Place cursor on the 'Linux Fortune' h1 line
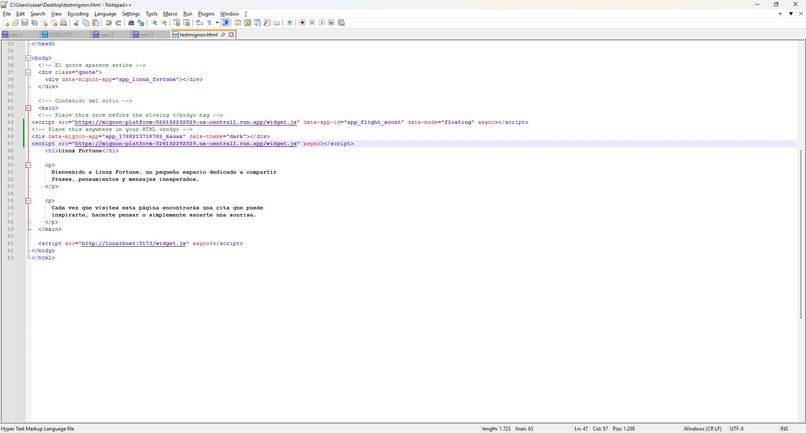Viewport: 806px width, 433px height. 82,151
